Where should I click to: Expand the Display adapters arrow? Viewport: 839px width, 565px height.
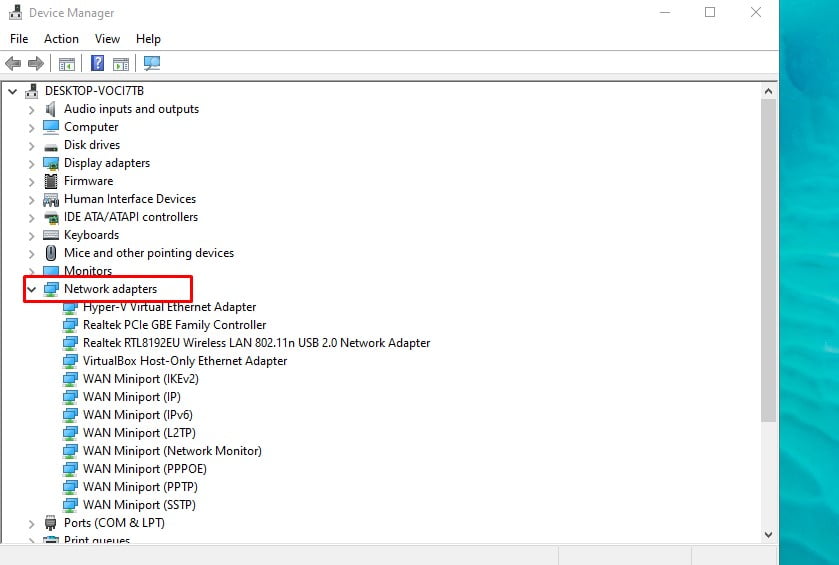point(31,164)
